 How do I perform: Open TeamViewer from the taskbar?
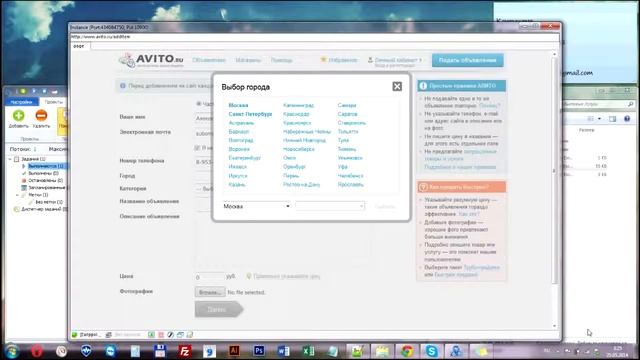click(110, 351)
